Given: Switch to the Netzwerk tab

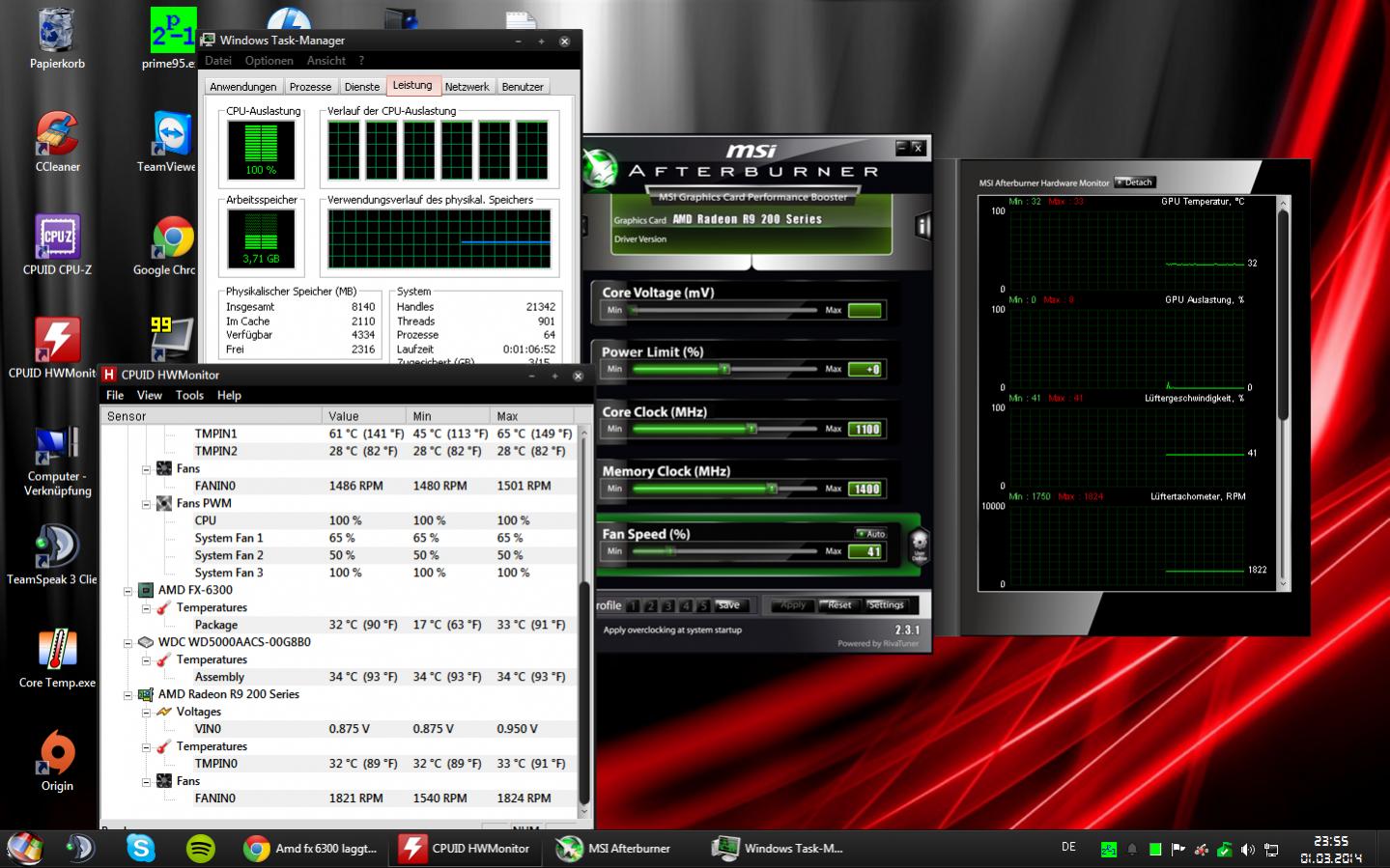Looking at the screenshot, I should [x=467, y=87].
